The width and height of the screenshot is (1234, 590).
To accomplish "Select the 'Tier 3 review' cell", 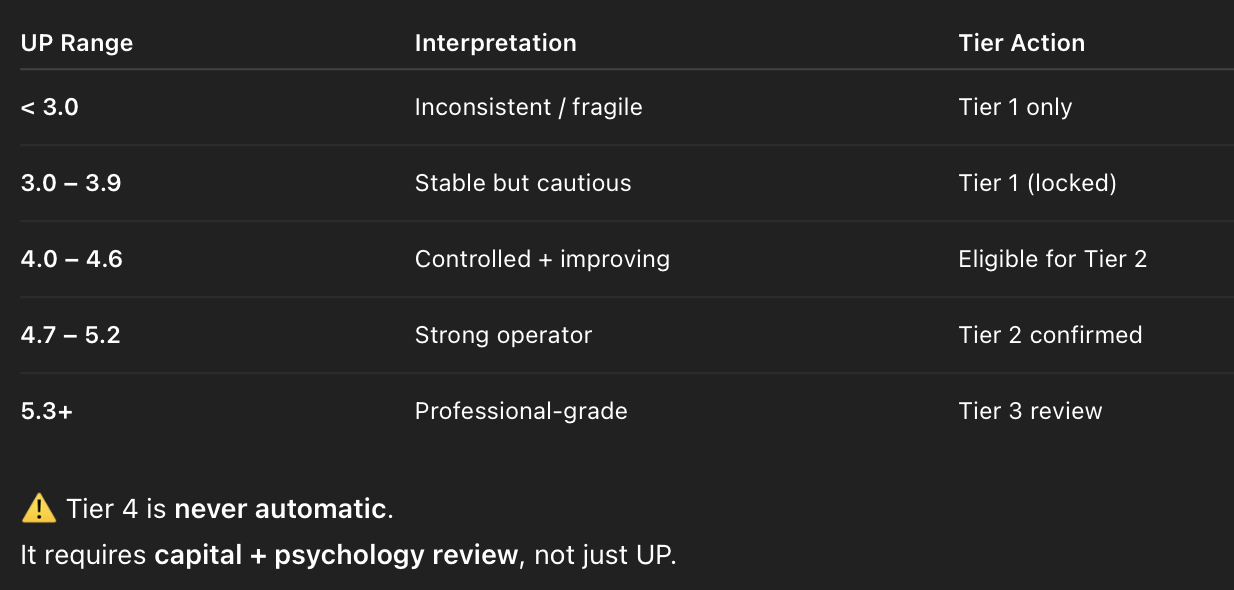I will tap(1030, 411).
